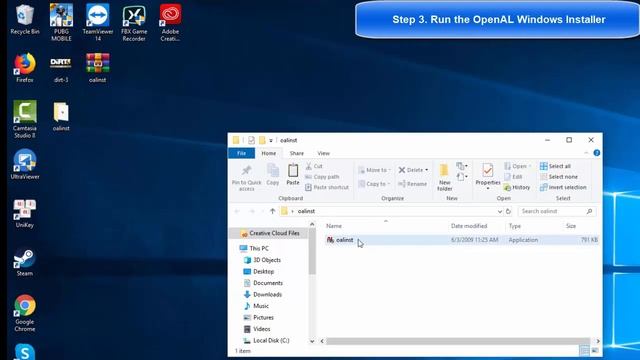Open the Easy access dropdown
This screenshot has width=640, height=360.
462,177
